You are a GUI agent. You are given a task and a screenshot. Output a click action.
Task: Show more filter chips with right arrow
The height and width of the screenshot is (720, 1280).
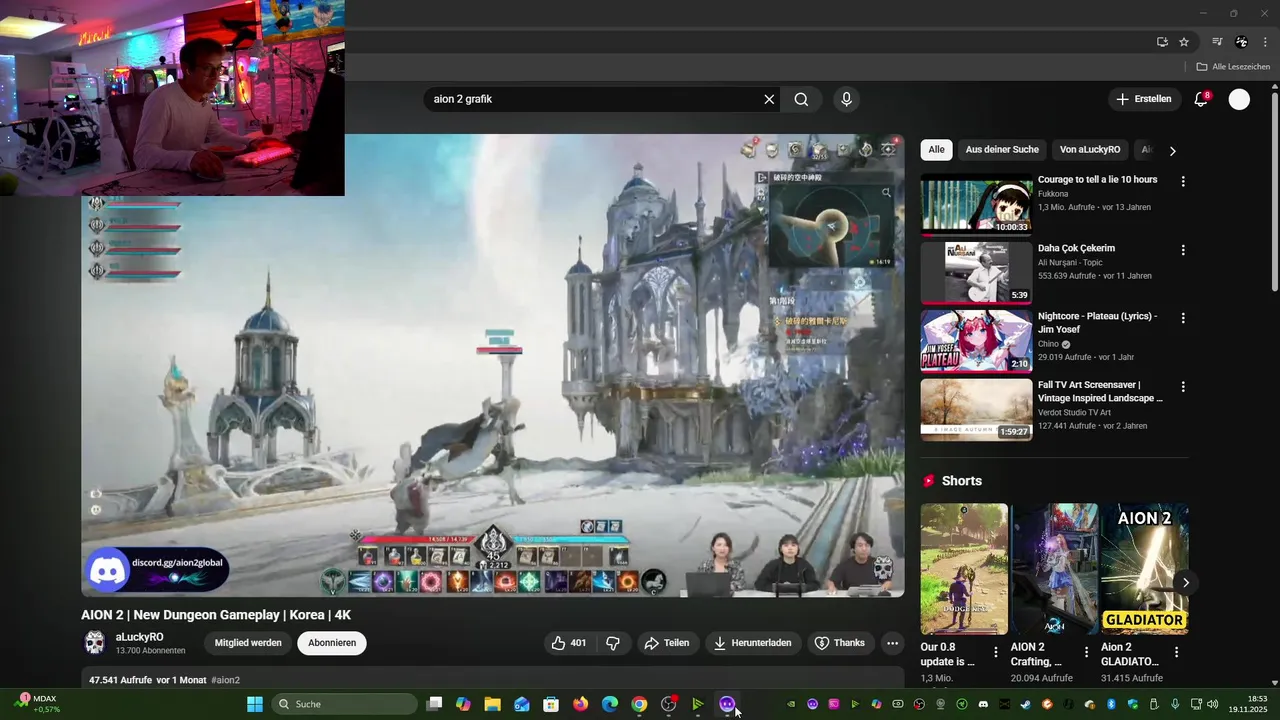(1173, 151)
